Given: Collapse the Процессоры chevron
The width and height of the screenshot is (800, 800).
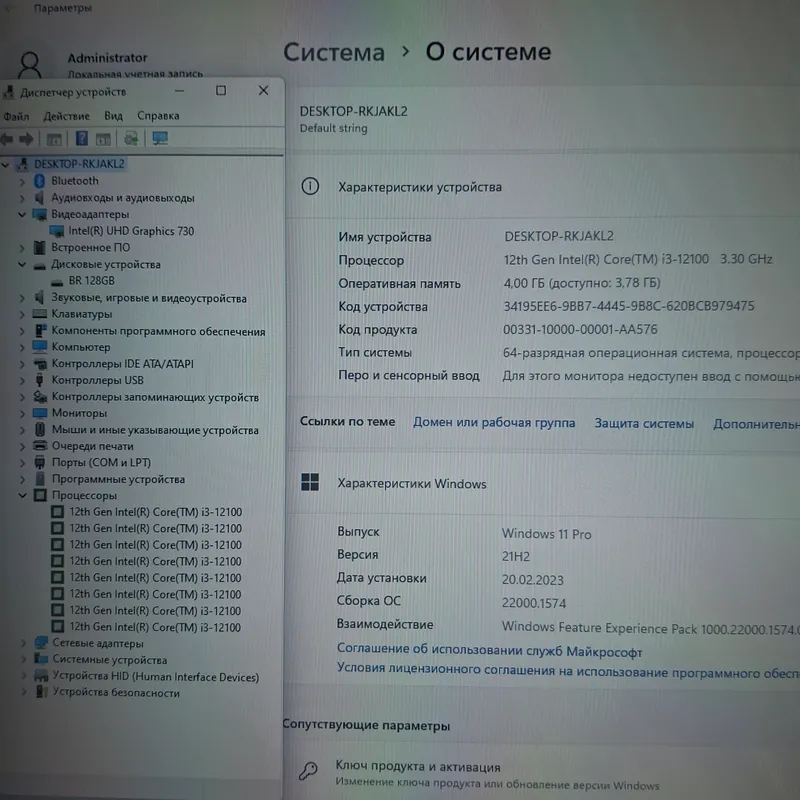Looking at the screenshot, I should pos(22,495).
